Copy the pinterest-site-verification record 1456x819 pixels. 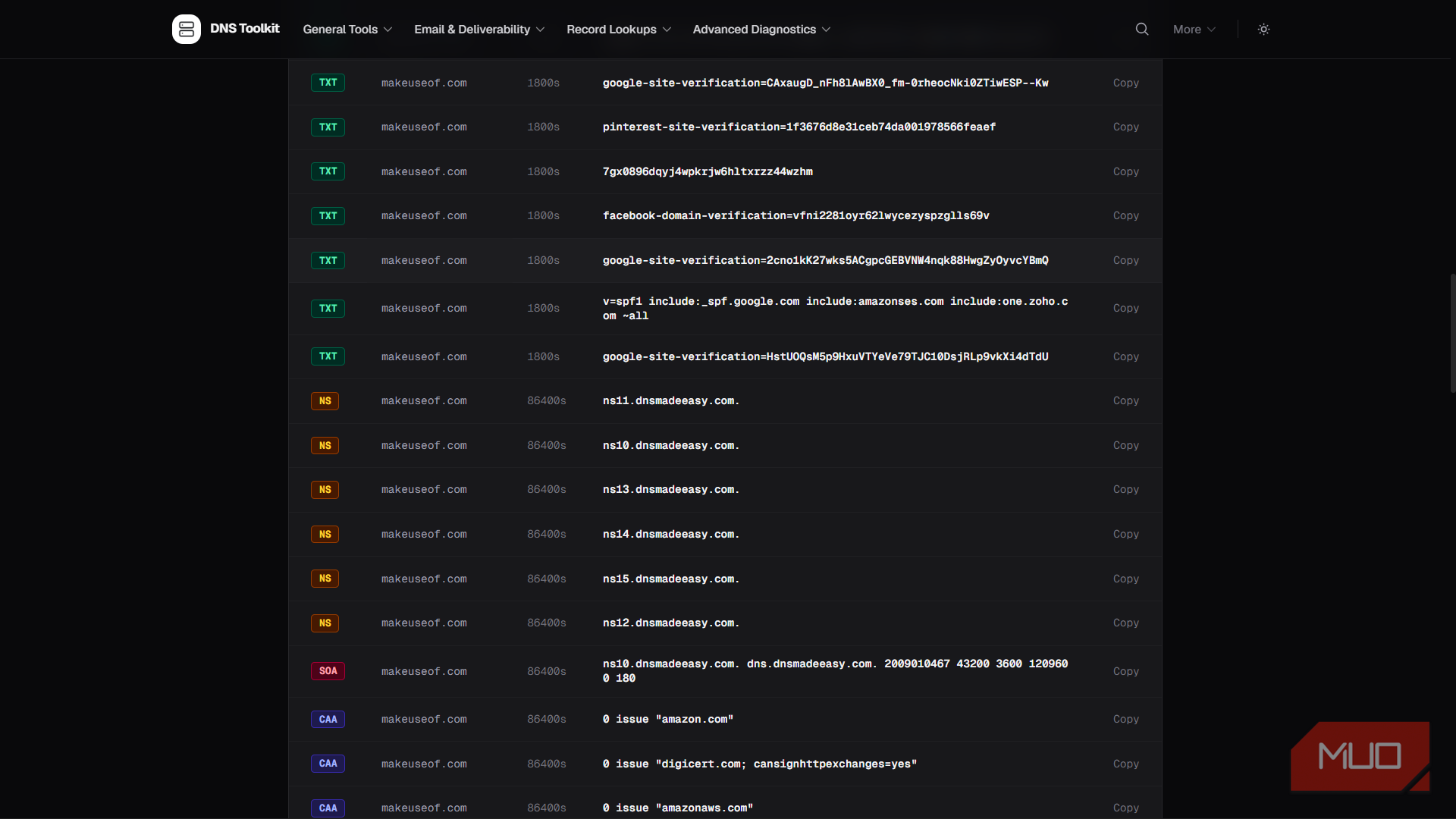[1125, 127]
